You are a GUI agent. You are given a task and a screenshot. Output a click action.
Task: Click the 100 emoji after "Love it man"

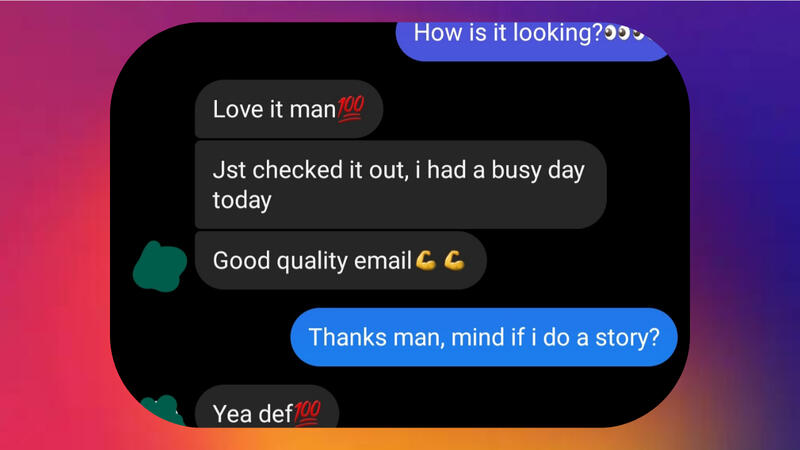click(x=351, y=109)
